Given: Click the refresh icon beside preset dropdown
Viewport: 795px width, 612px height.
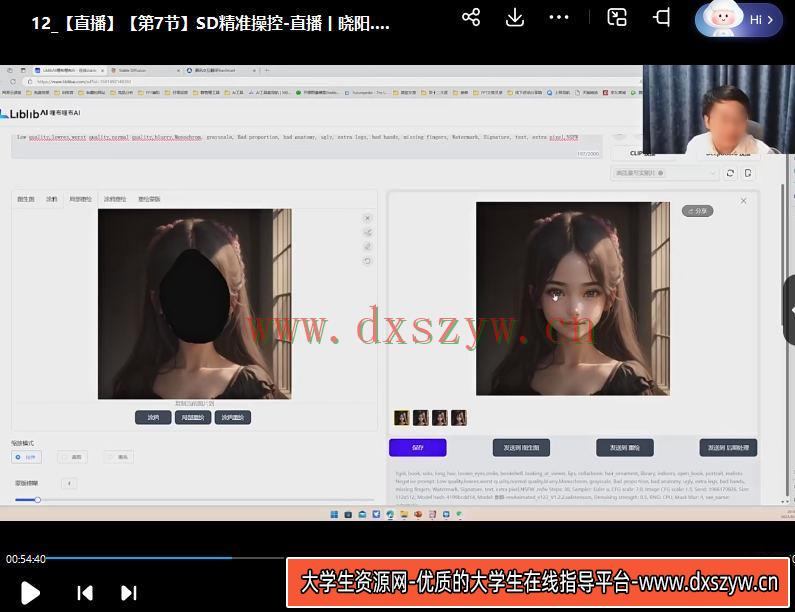Looking at the screenshot, I should click(730, 173).
